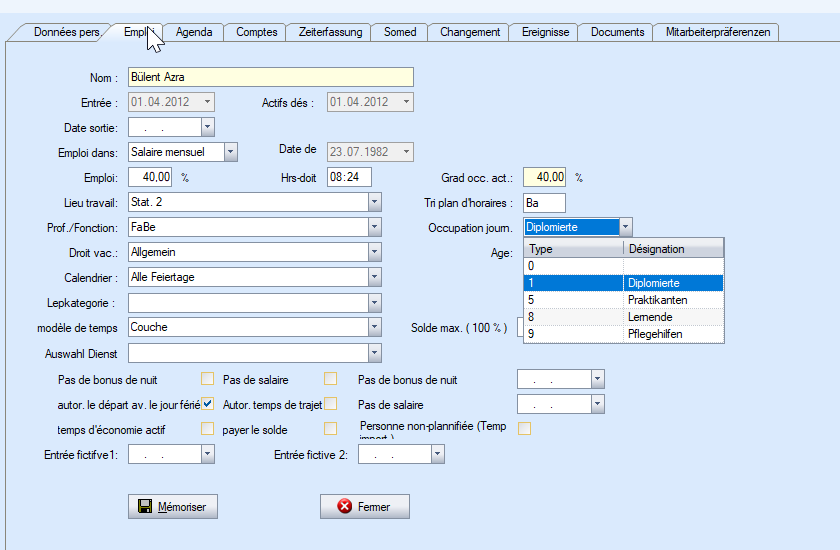The width and height of the screenshot is (840, 550).
Task: Enable the first 'Pas de bonus de nuit' checkbox
Action: click(x=208, y=379)
